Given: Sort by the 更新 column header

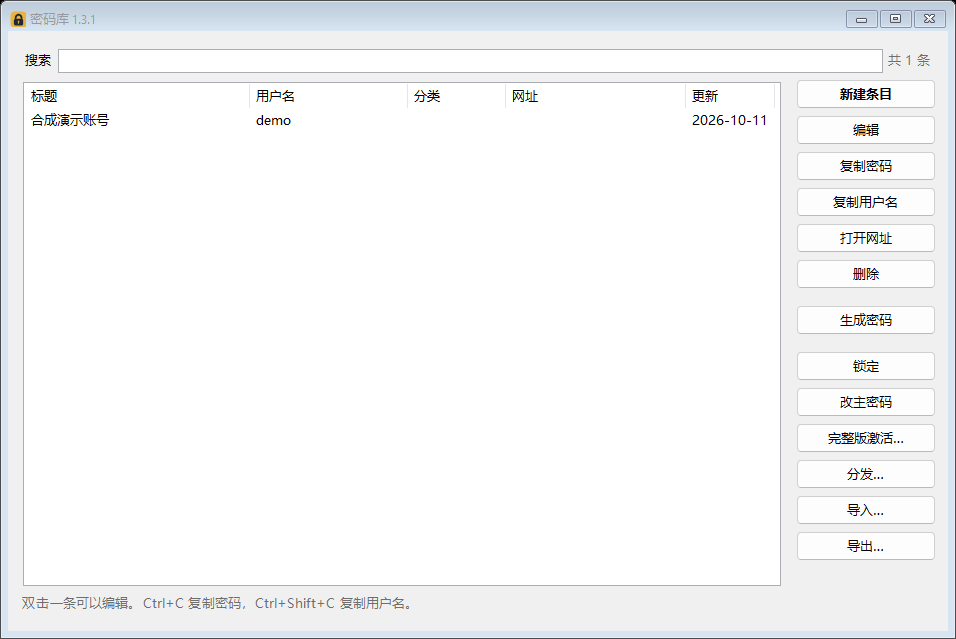Looking at the screenshot, I should (730, 96).
